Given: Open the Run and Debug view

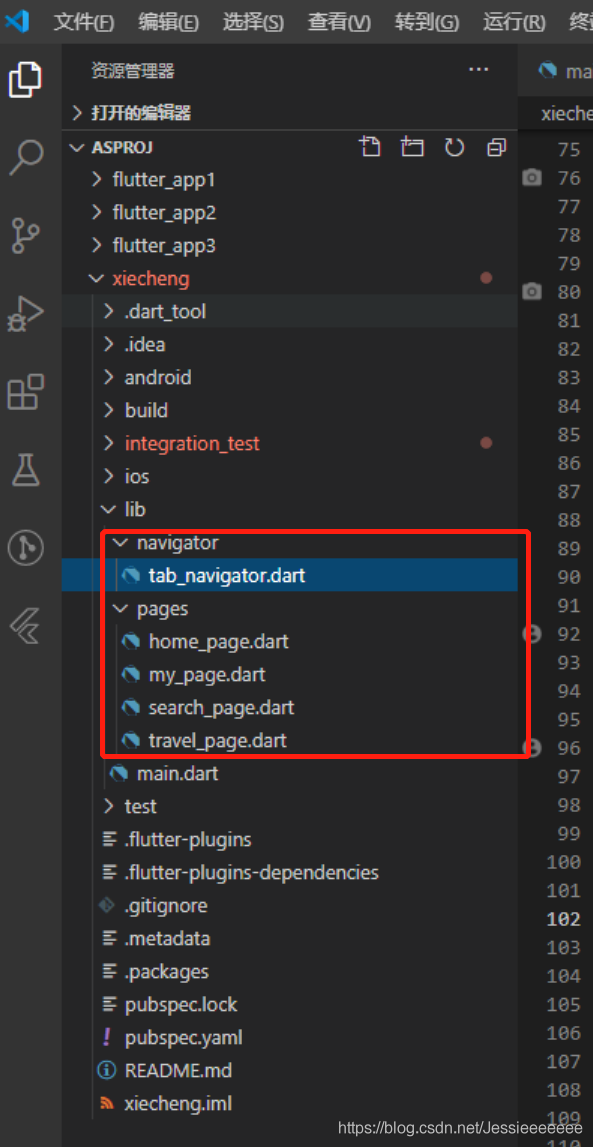Looking at the screenshot, I should [x=26, y=314].
